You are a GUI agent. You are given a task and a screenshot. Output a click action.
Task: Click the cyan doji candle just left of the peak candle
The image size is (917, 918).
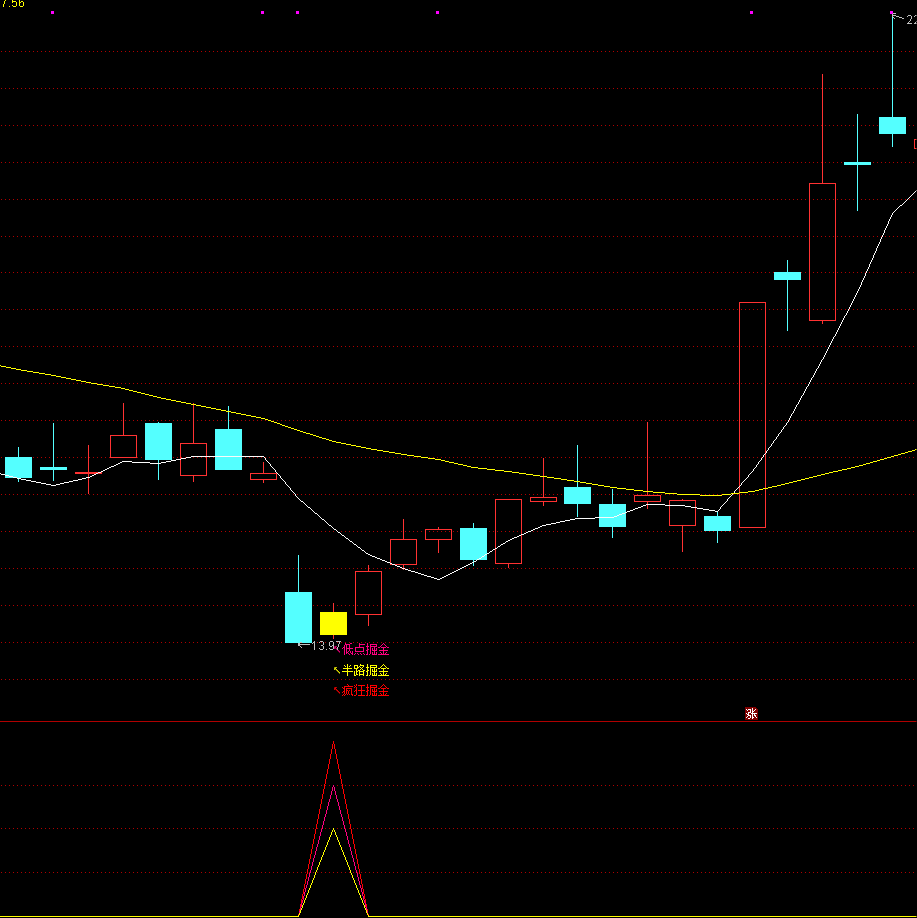(x=857, y=162)
